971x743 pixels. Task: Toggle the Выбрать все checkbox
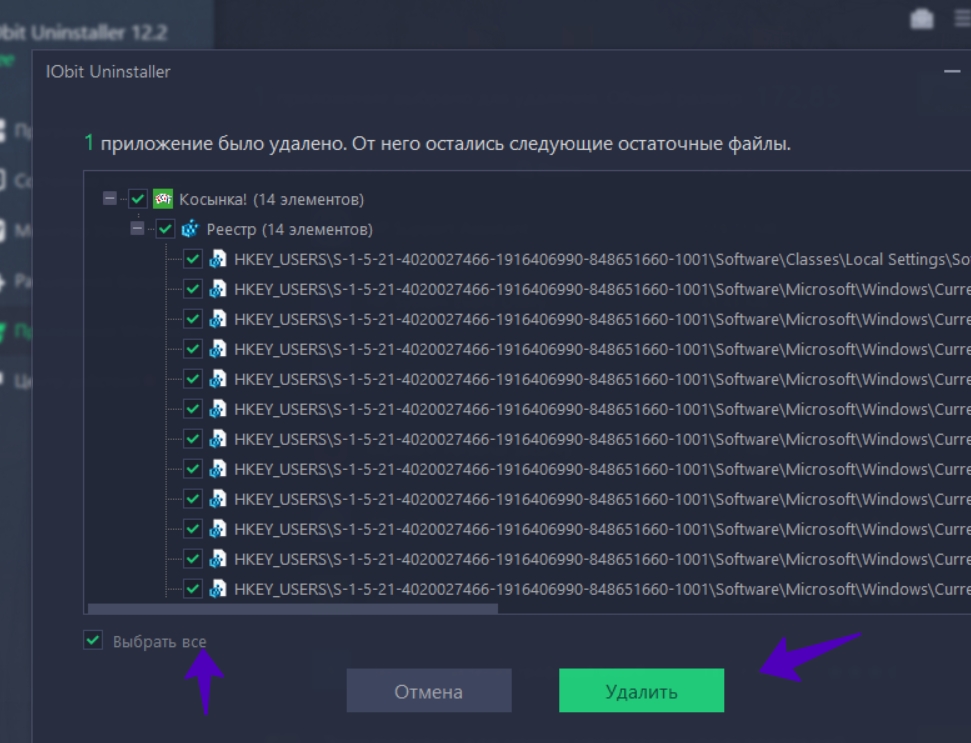pyautogui.click(x=93, y=640)
